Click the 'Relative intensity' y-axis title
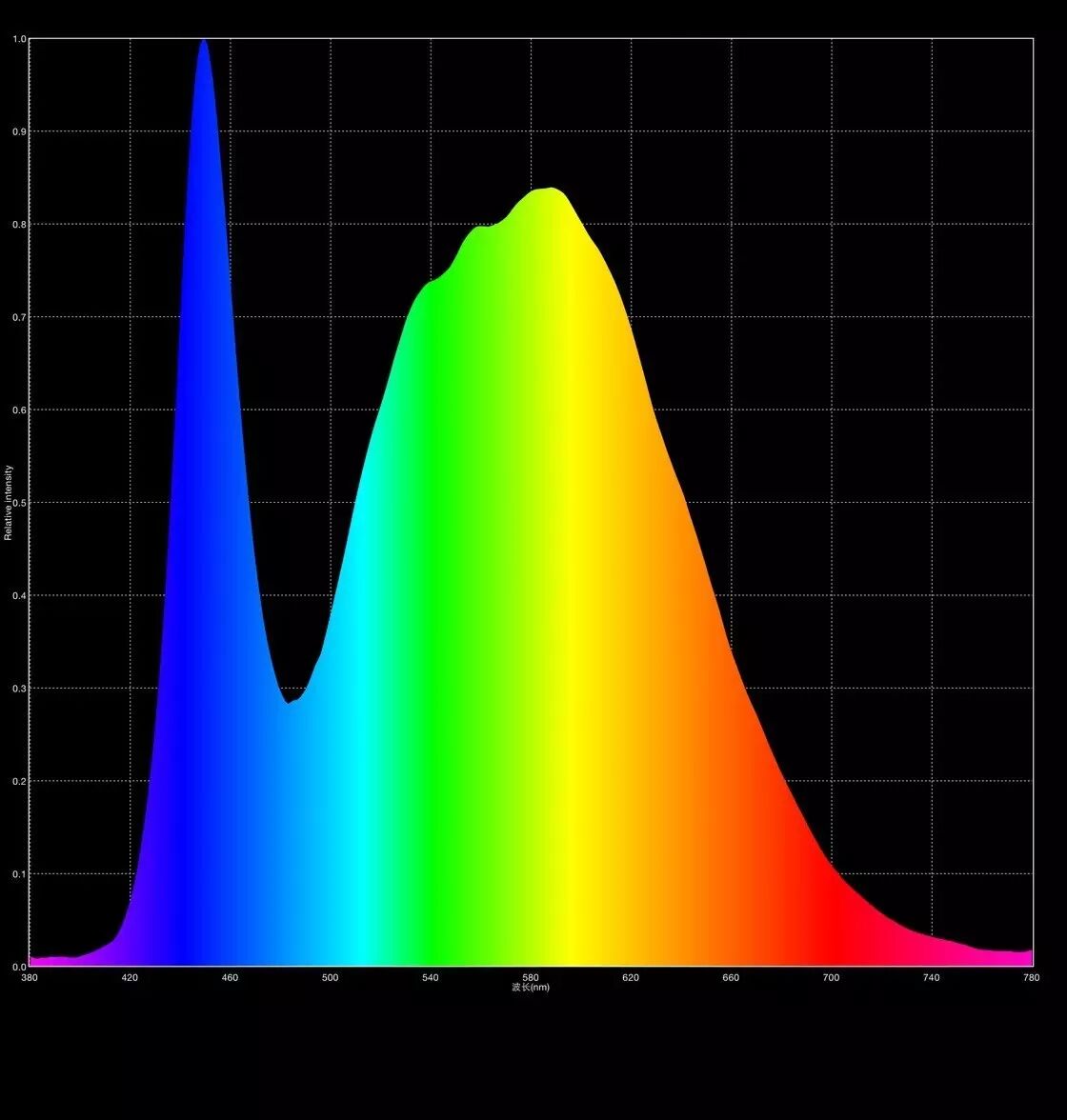 pos(9,503)
